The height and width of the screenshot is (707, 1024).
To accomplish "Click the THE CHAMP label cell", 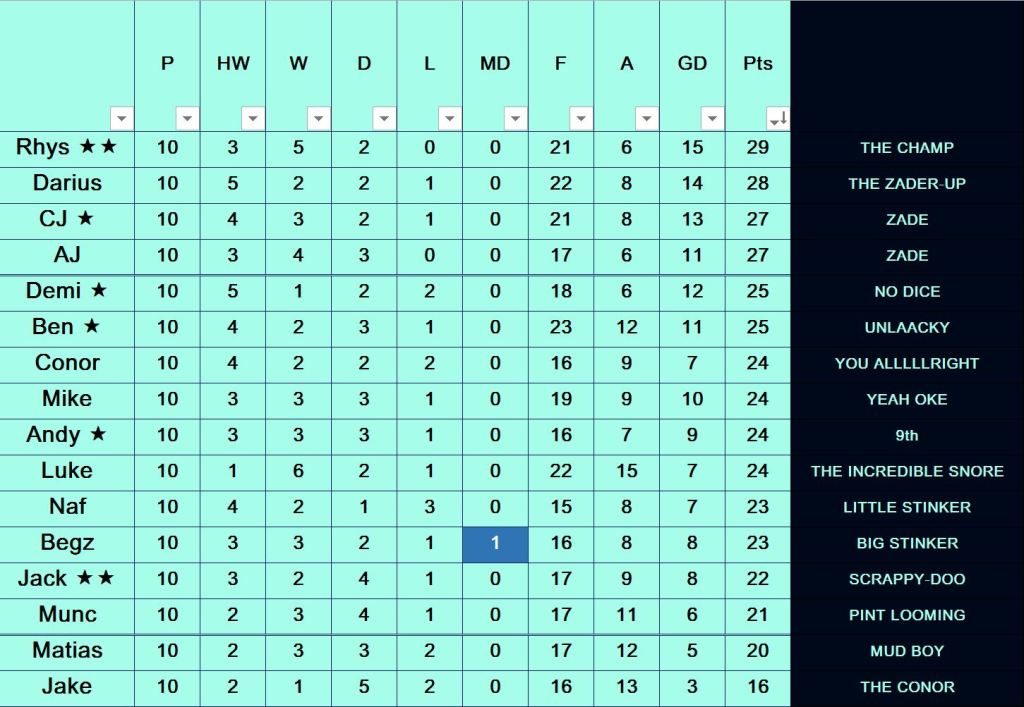I will [906, 148].
